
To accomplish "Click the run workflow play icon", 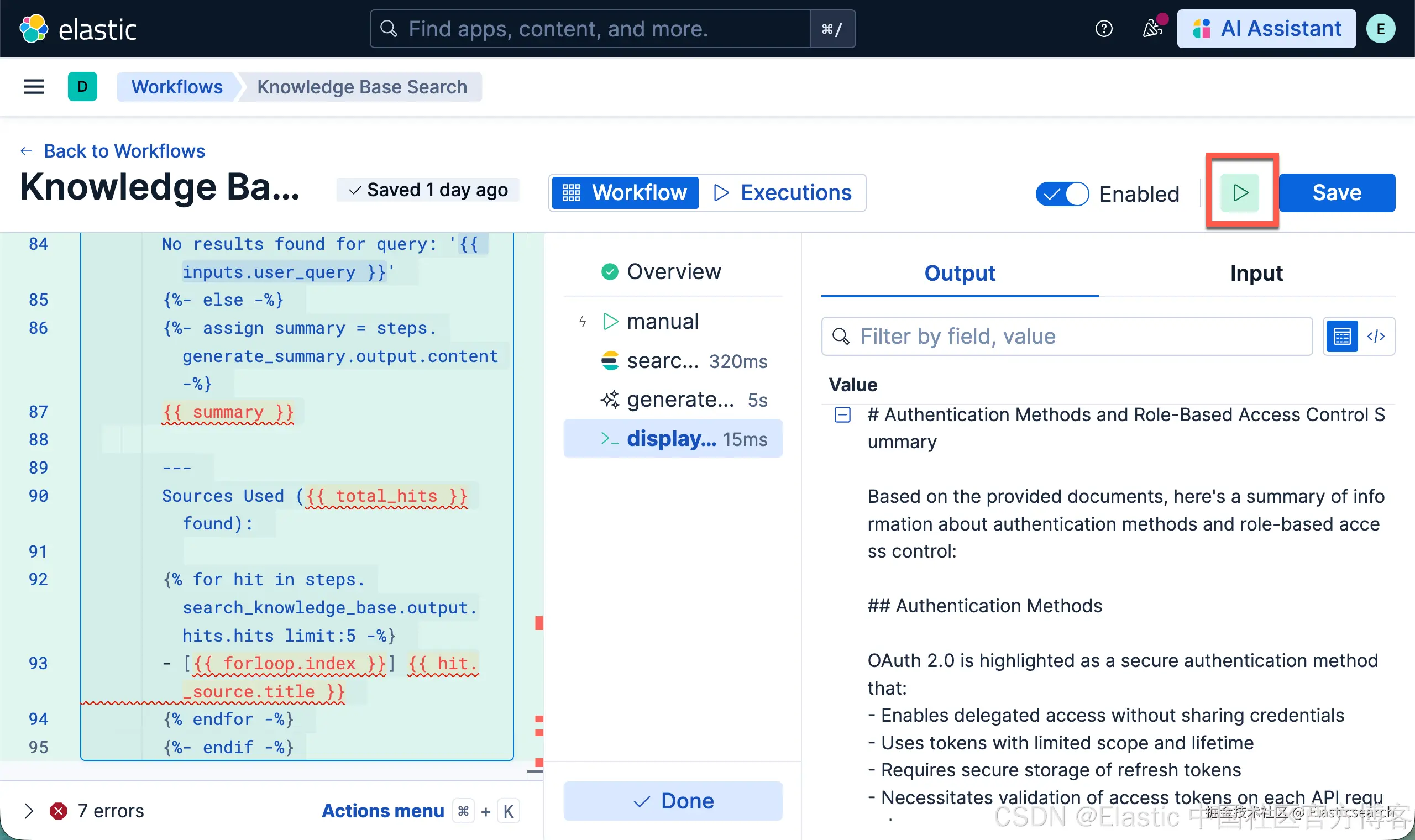I will point(1240,192).
